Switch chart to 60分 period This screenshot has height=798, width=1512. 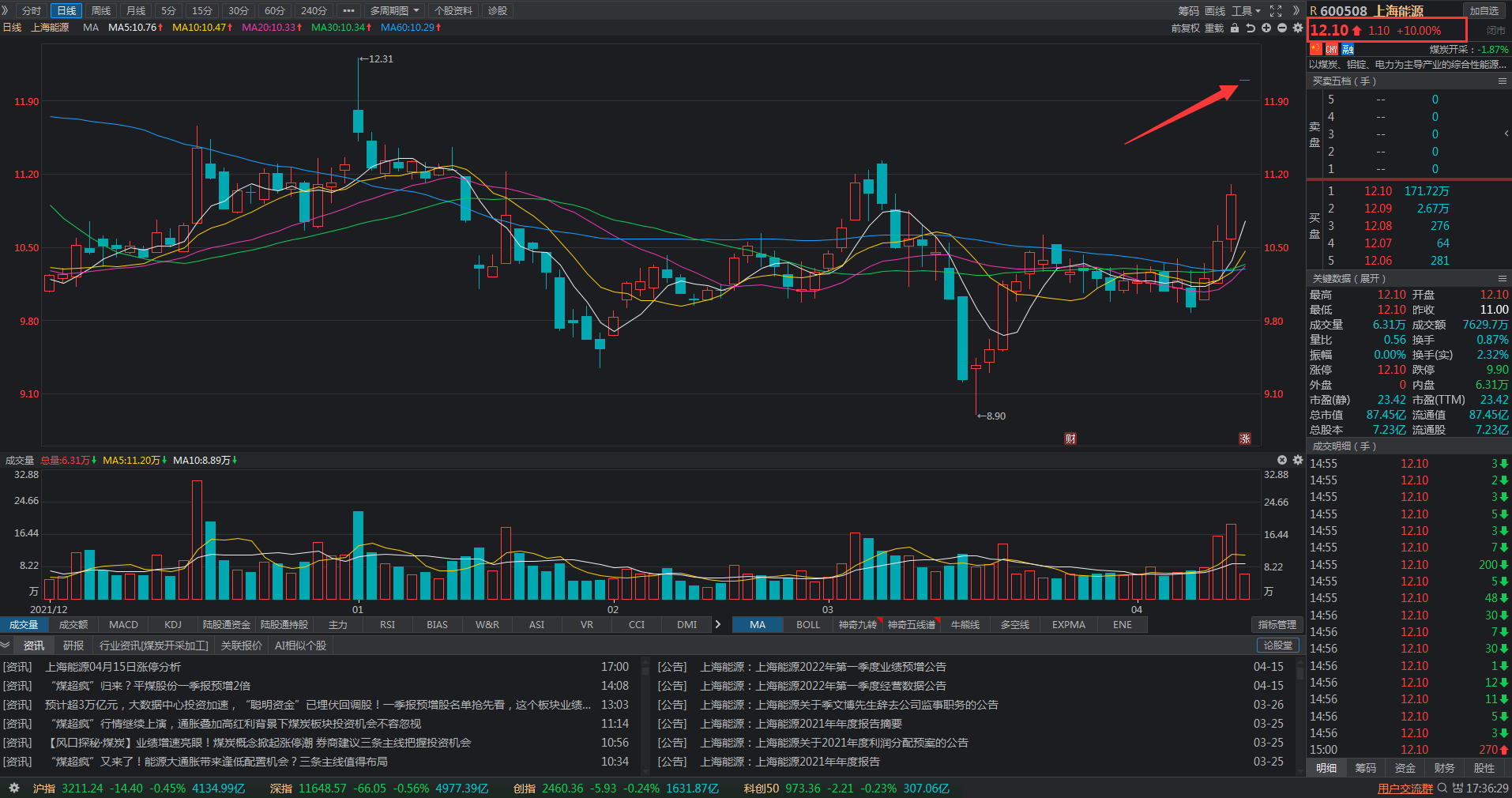[x=275, y=10]
